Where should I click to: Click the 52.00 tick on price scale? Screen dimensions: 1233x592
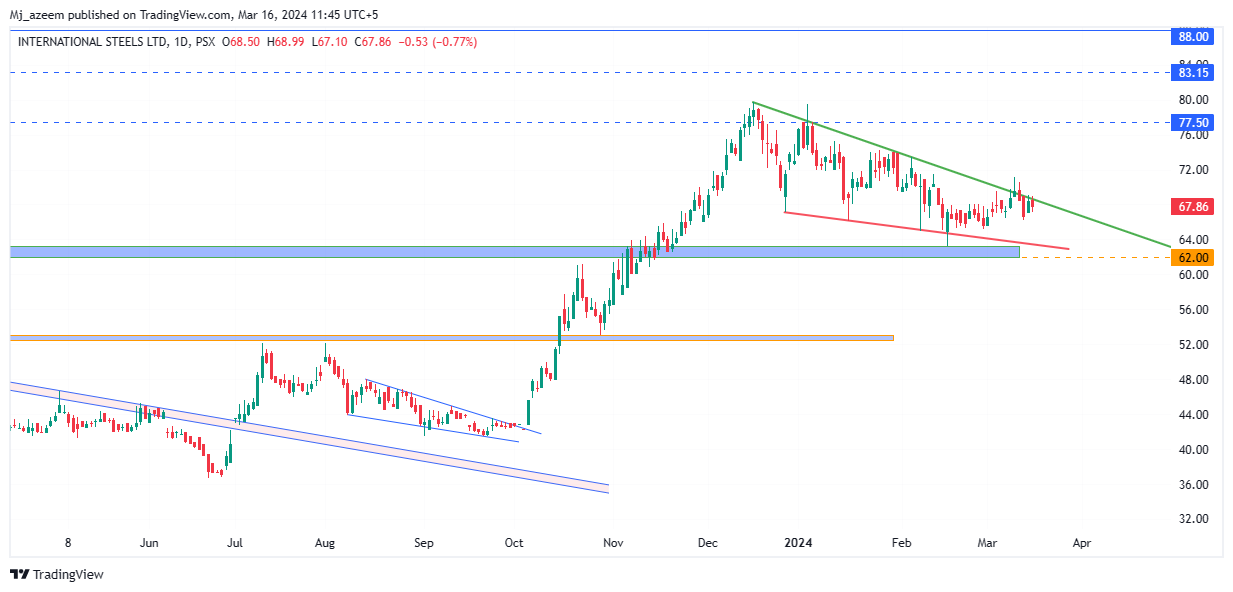[1194, 345]
